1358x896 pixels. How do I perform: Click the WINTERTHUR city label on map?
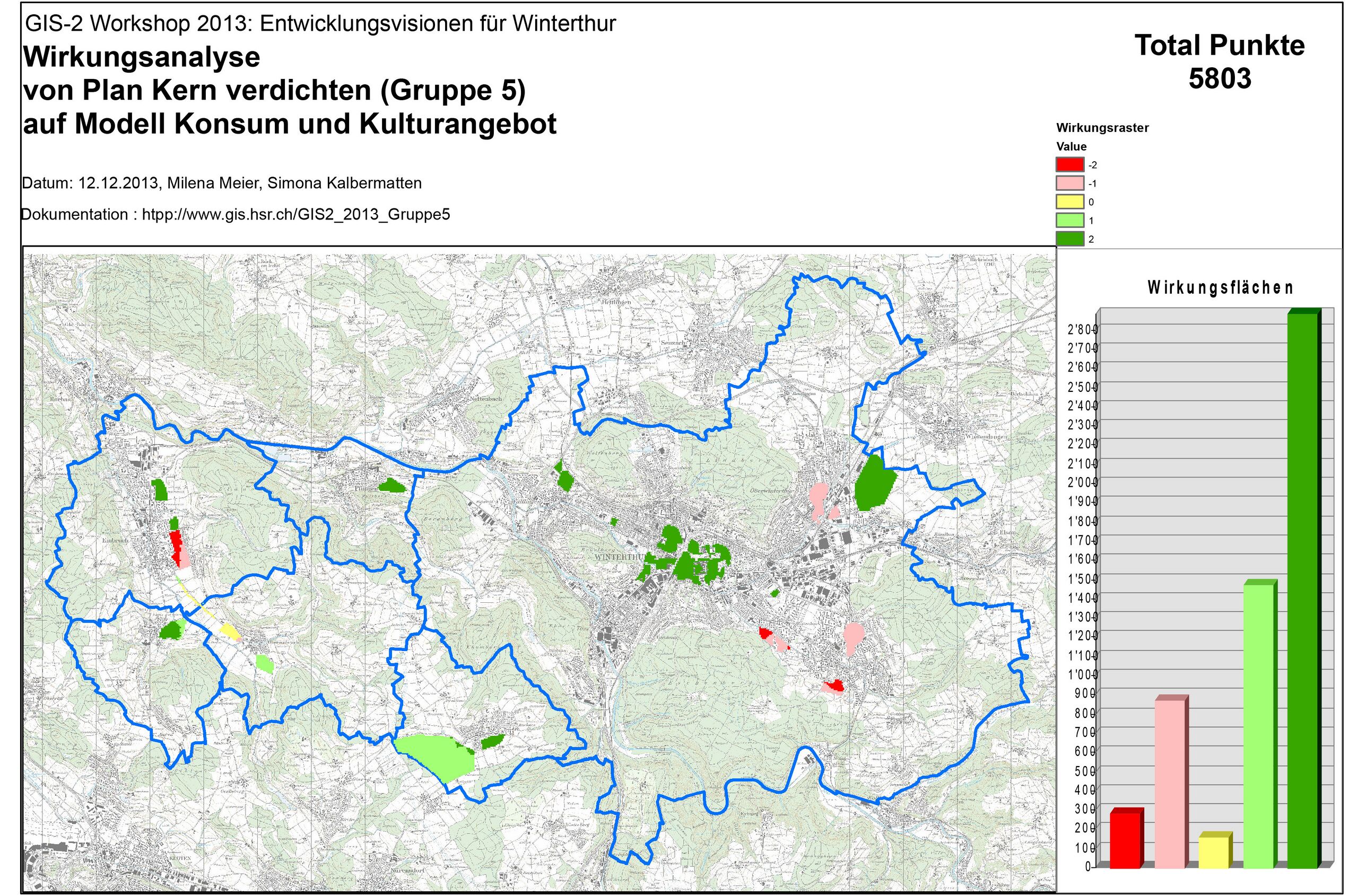click(x=619, y=557)
